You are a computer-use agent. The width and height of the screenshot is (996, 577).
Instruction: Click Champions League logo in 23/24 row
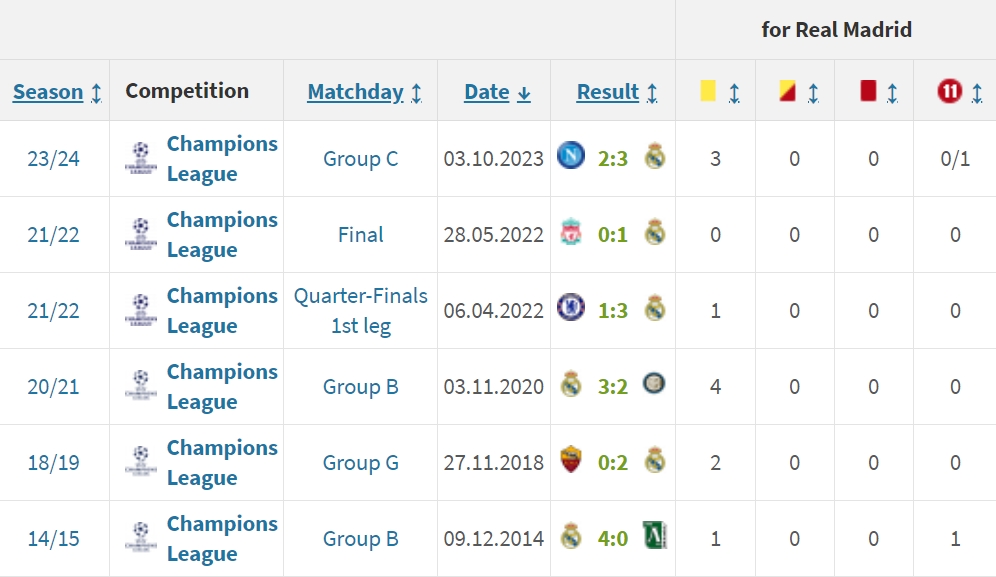click(x=140, y=158)
